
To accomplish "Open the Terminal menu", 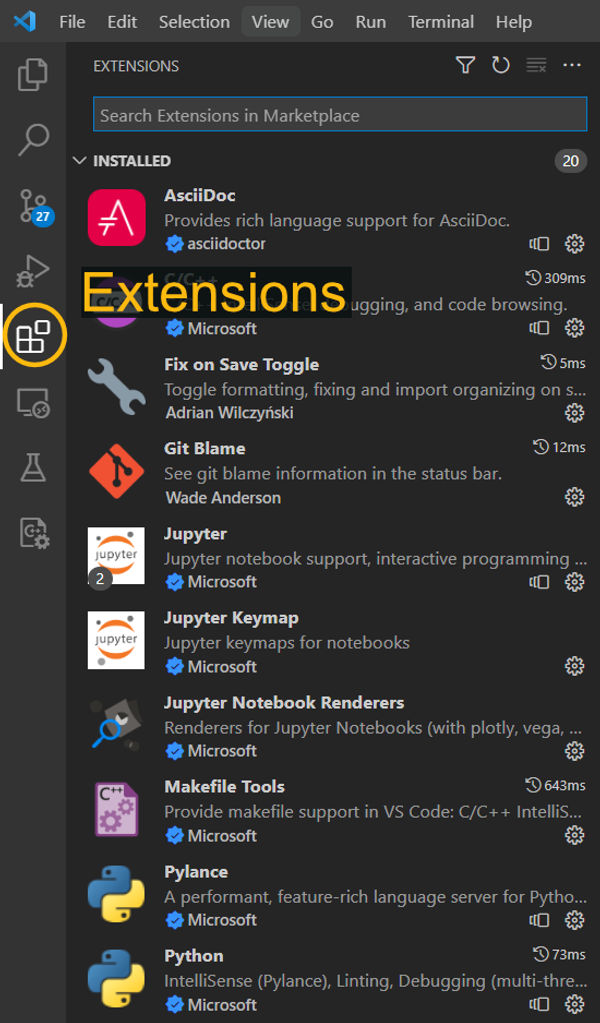I will click(x=441, y=22).
